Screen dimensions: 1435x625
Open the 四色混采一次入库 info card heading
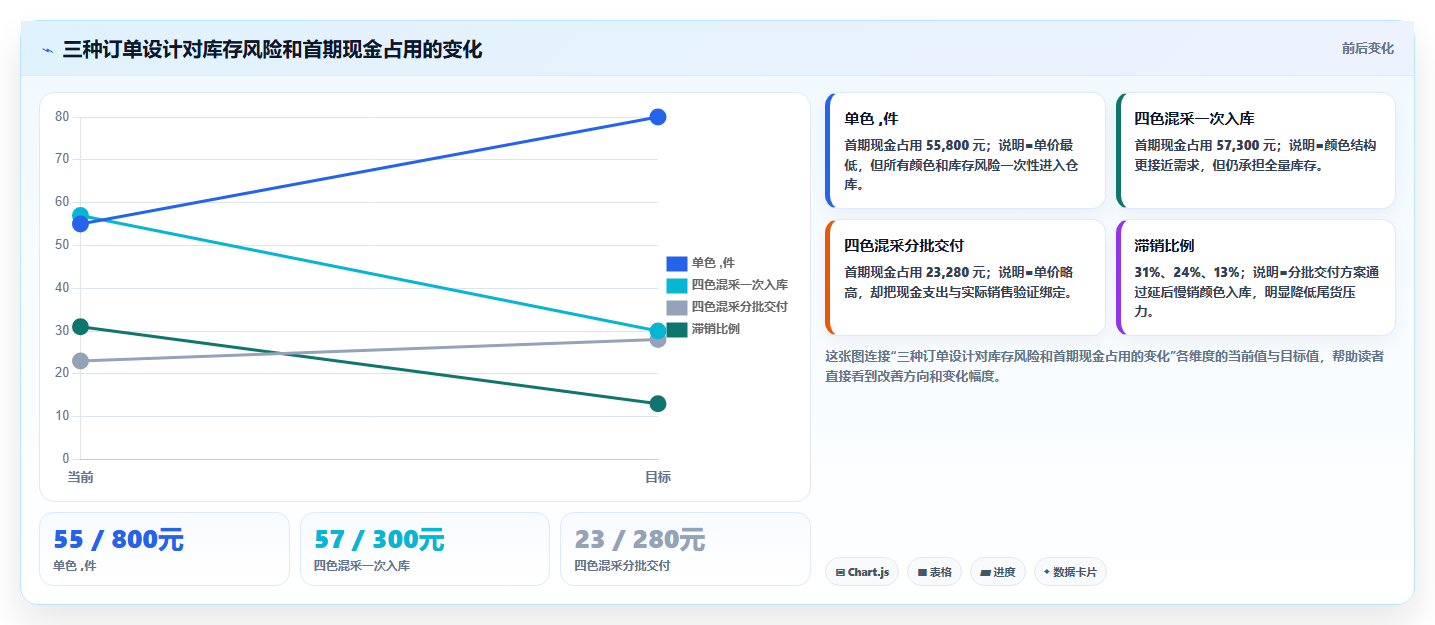coord(1194,119)
